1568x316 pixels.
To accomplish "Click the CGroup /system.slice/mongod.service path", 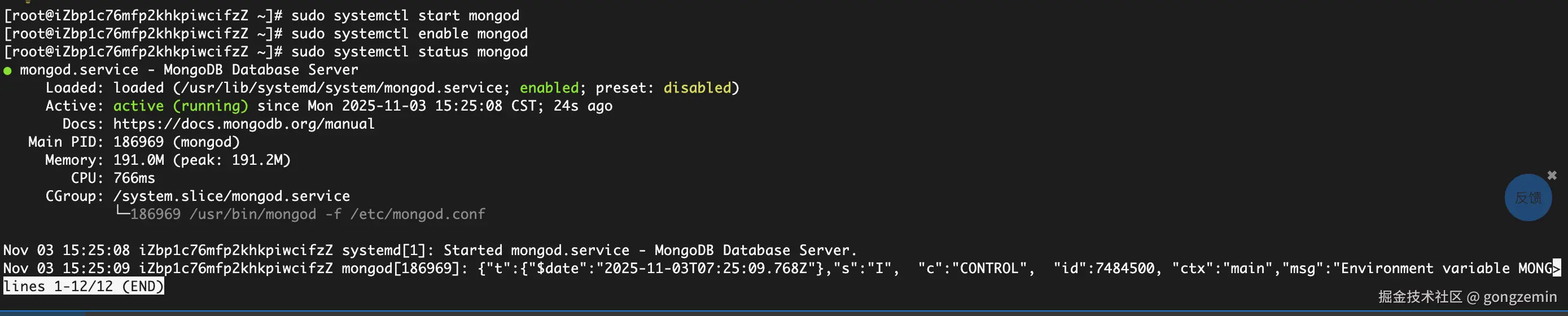I will coord(231,196).
